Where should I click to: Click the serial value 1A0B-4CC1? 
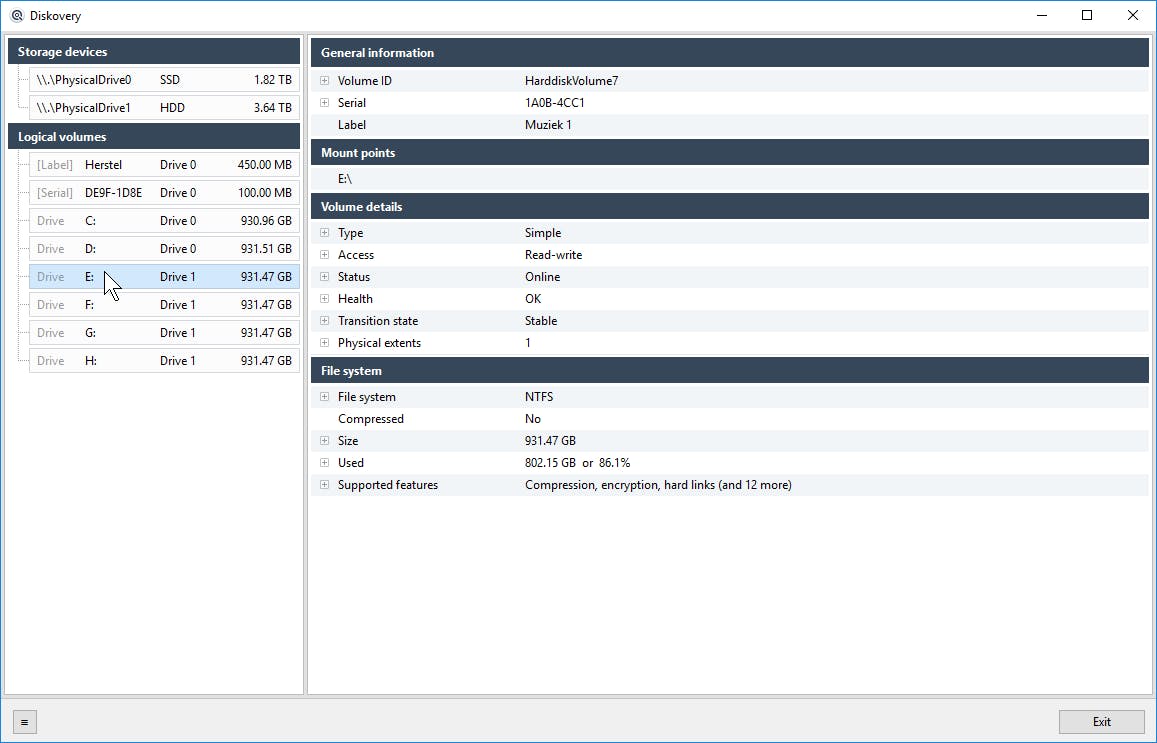[554, 103]
